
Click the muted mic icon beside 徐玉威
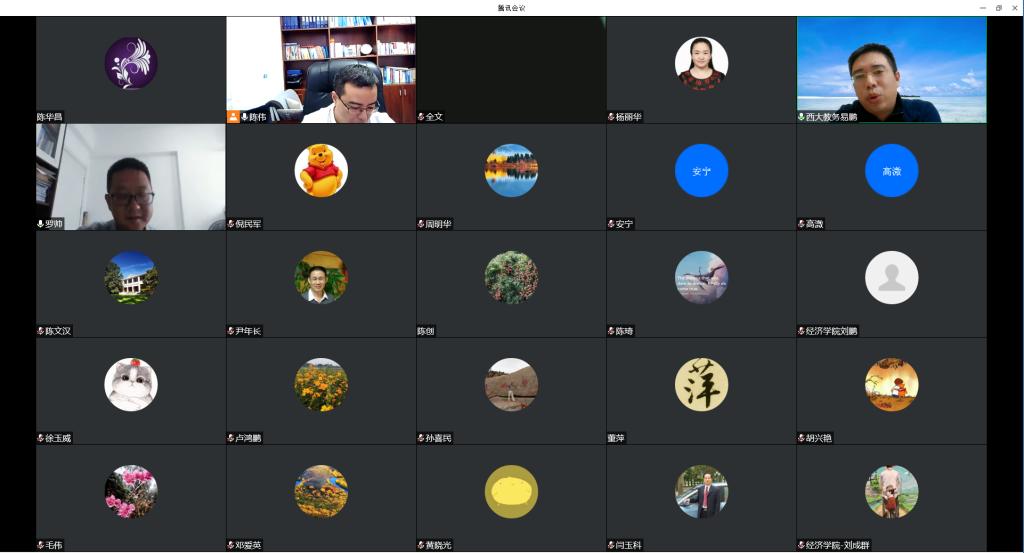coord(41,438)
